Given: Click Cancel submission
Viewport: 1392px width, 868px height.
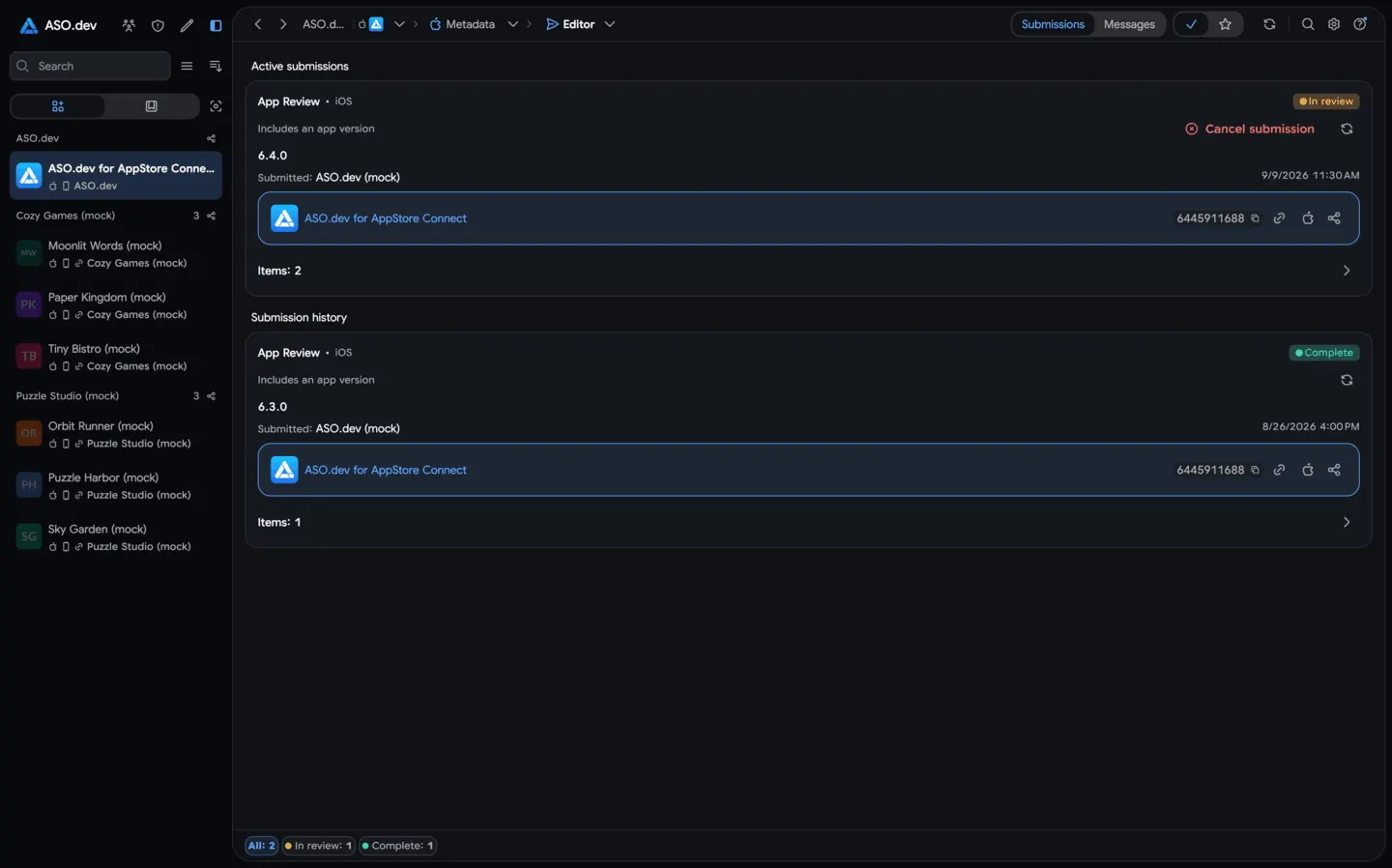Looking at the screenshot, I should click(1250, 129).
